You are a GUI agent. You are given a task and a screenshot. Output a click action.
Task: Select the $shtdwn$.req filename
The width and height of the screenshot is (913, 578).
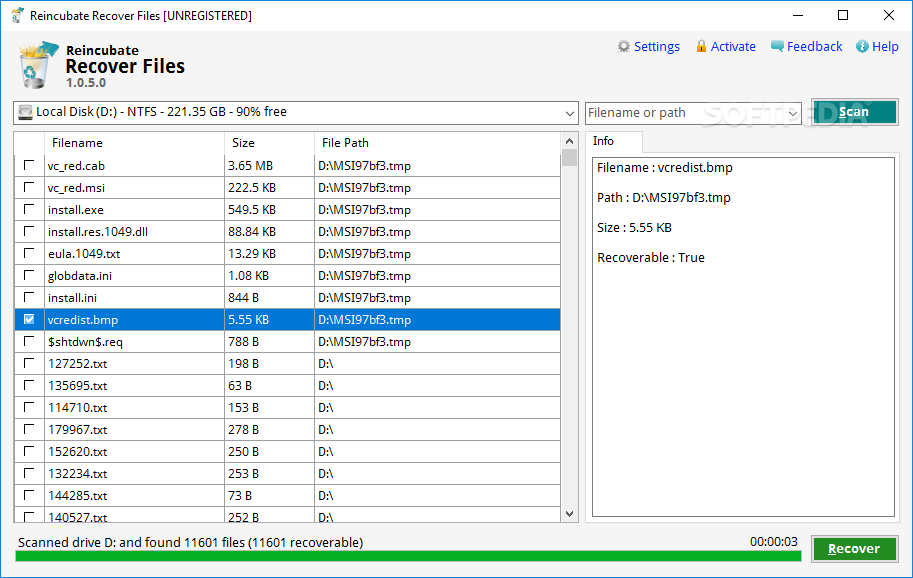coord(85,342)
